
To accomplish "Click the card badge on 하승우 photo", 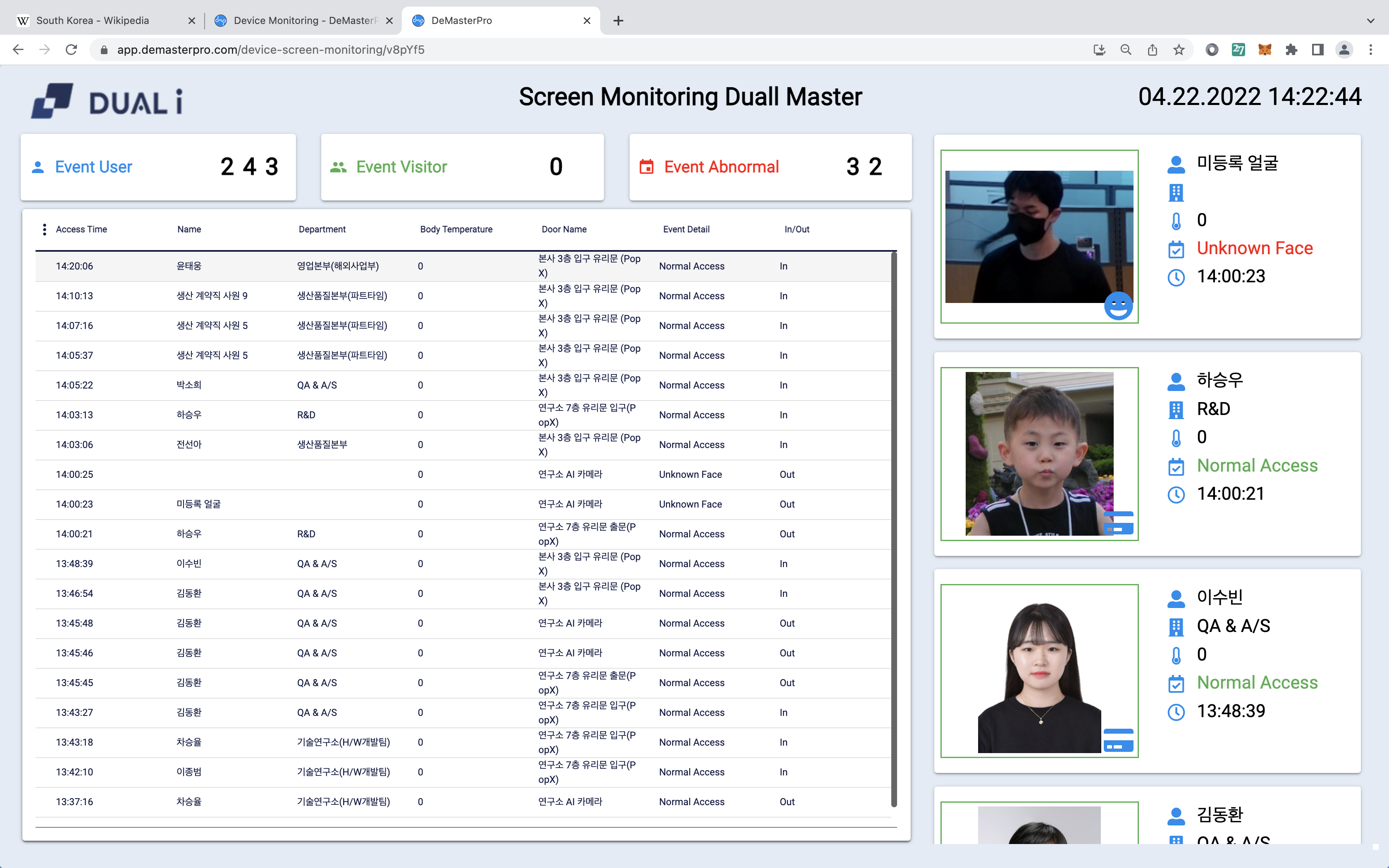I will [x=1118, y=523].
